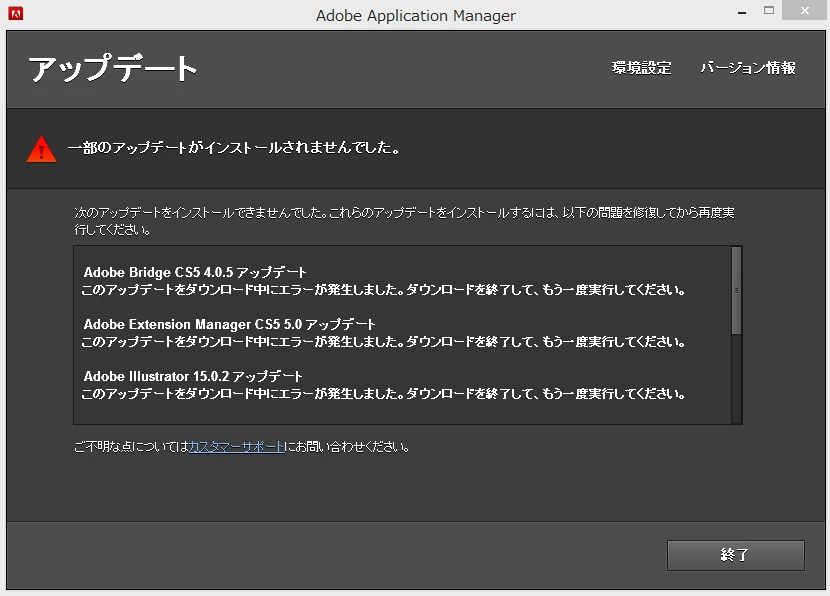Click the アップデート heading

pyautogui.click(x=112, y=68)
